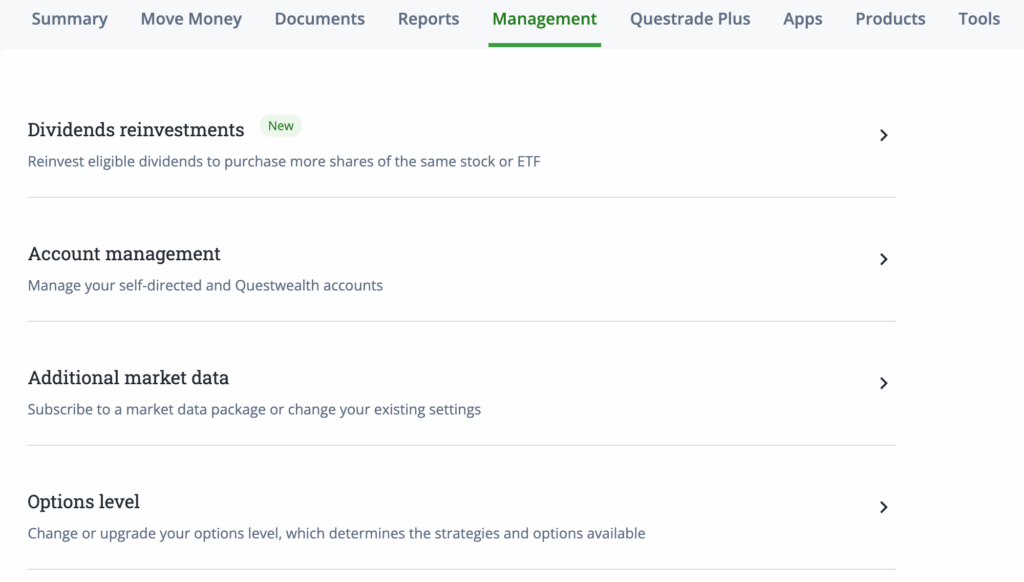Viewport: 1024px width, 582px height.
Task: Go to the Documents tab
Action: tap(319, 19)
